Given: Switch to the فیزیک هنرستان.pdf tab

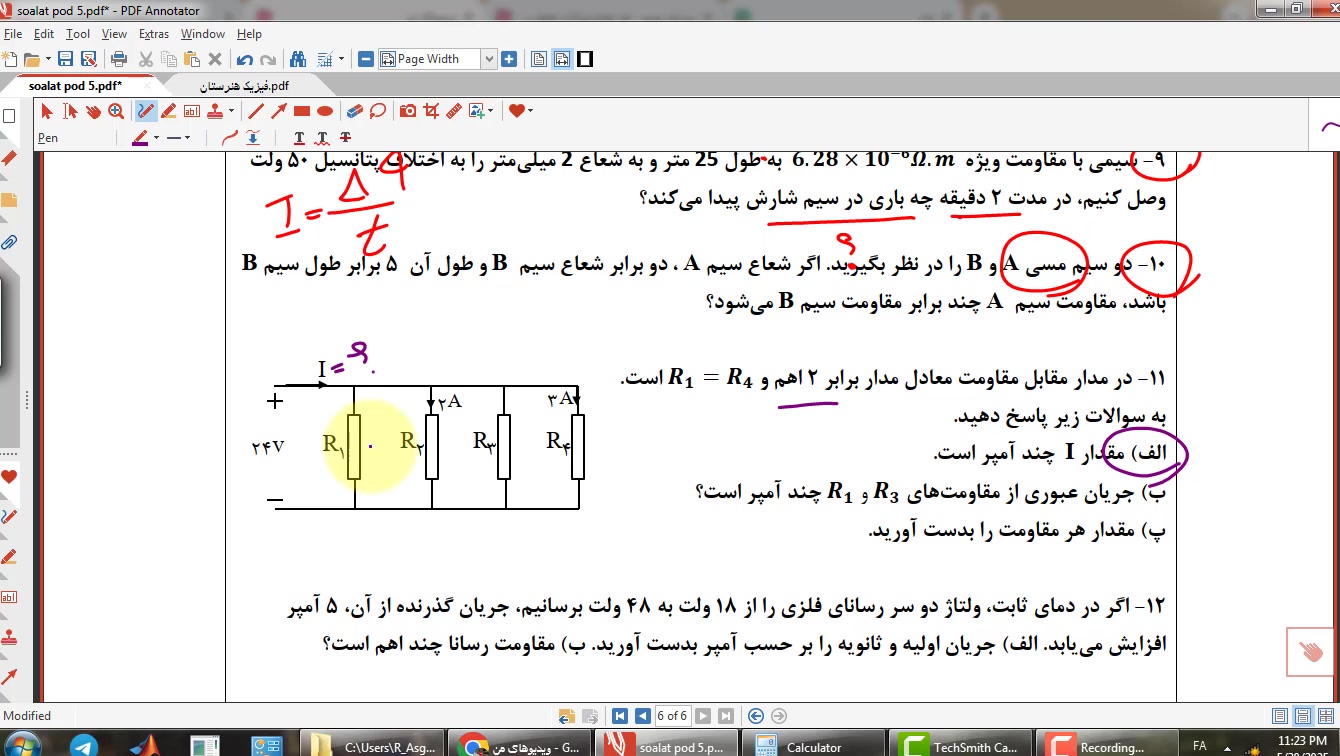Looking at the screenshot, I should coord(244,86).
